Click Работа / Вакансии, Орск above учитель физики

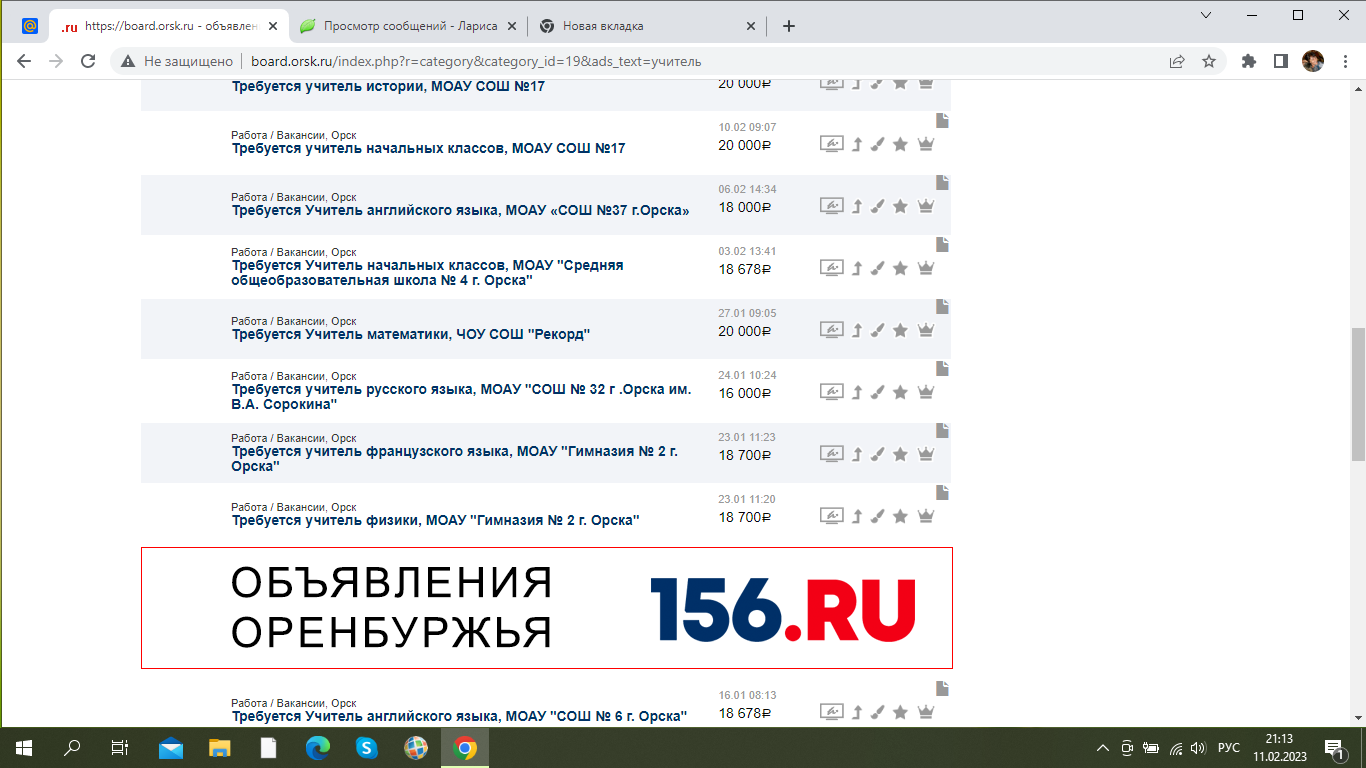tap(294, 507)
